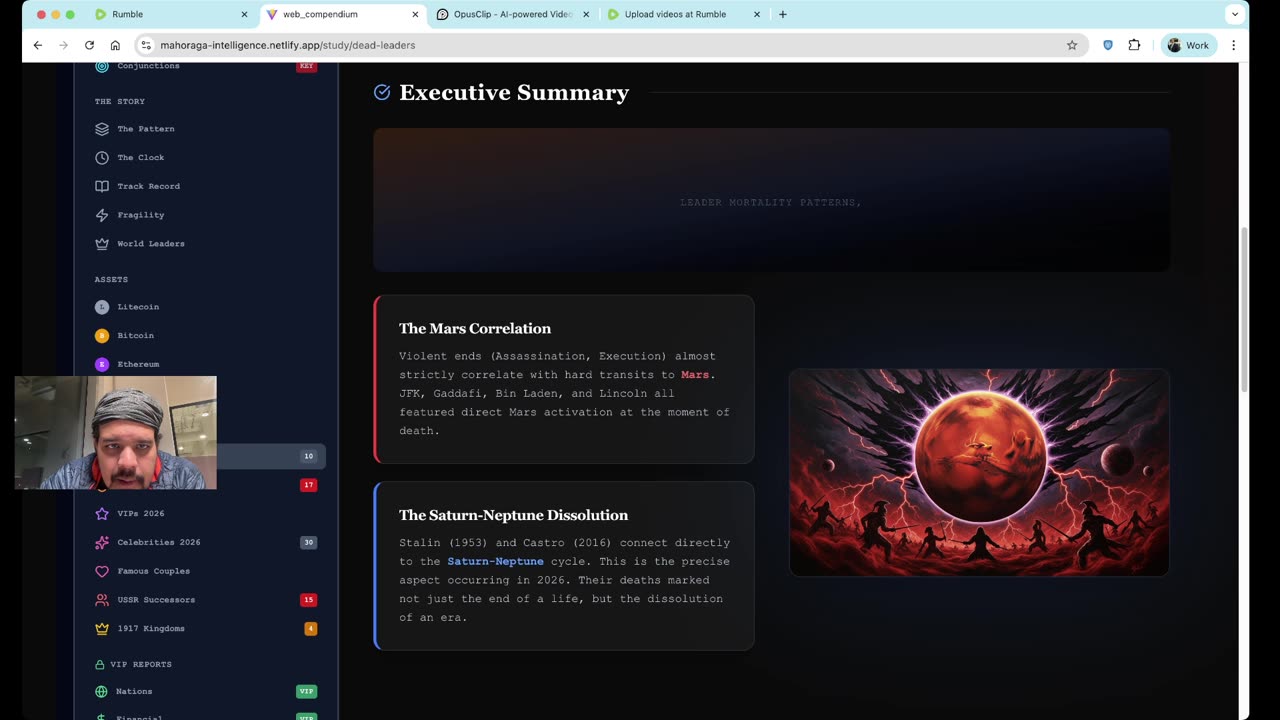Click the purple Ethereum coin icon
1280x720 pixels.
click(x=102, y=364)
